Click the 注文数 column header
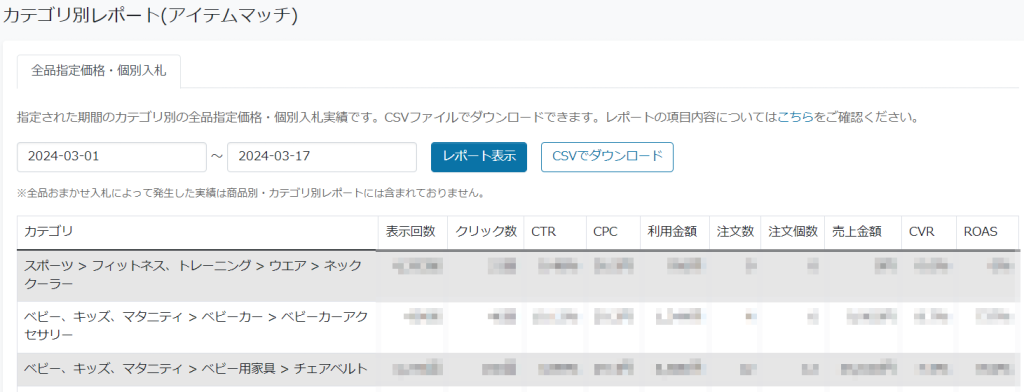 point(735,232)
